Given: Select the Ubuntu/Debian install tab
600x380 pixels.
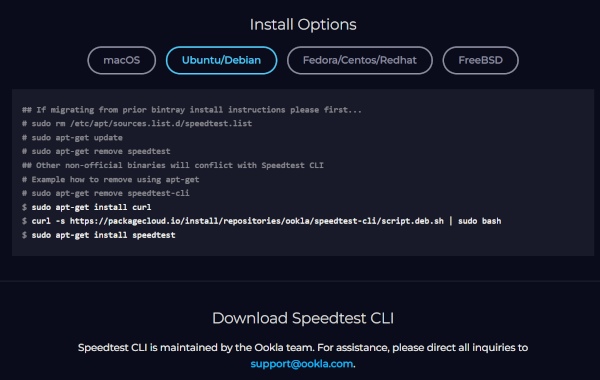Looking at the screenshot, I should click(221, 60).
